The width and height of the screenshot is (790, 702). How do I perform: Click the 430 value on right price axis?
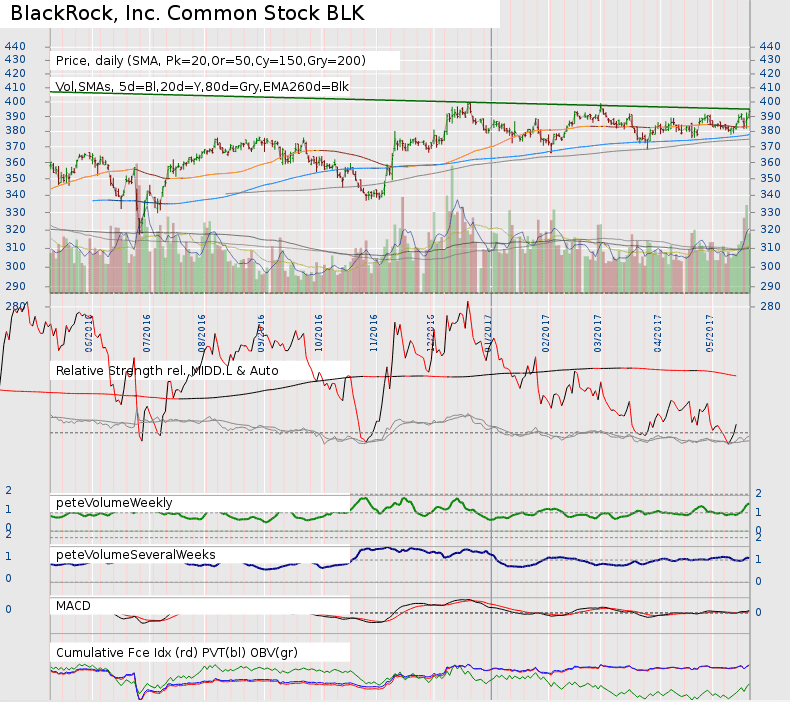click(x=770, y=59)
